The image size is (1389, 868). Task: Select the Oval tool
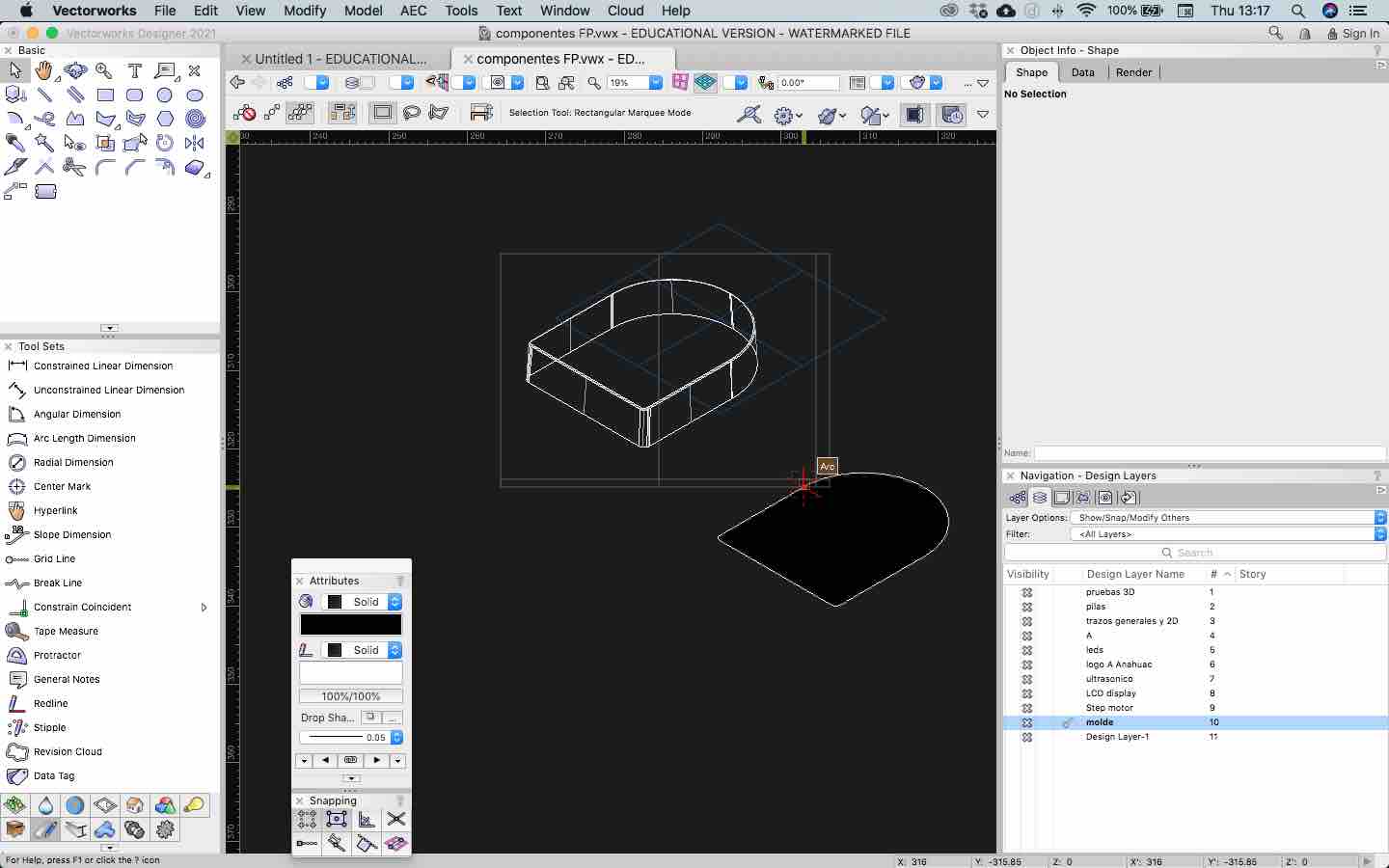pos(195,95)
